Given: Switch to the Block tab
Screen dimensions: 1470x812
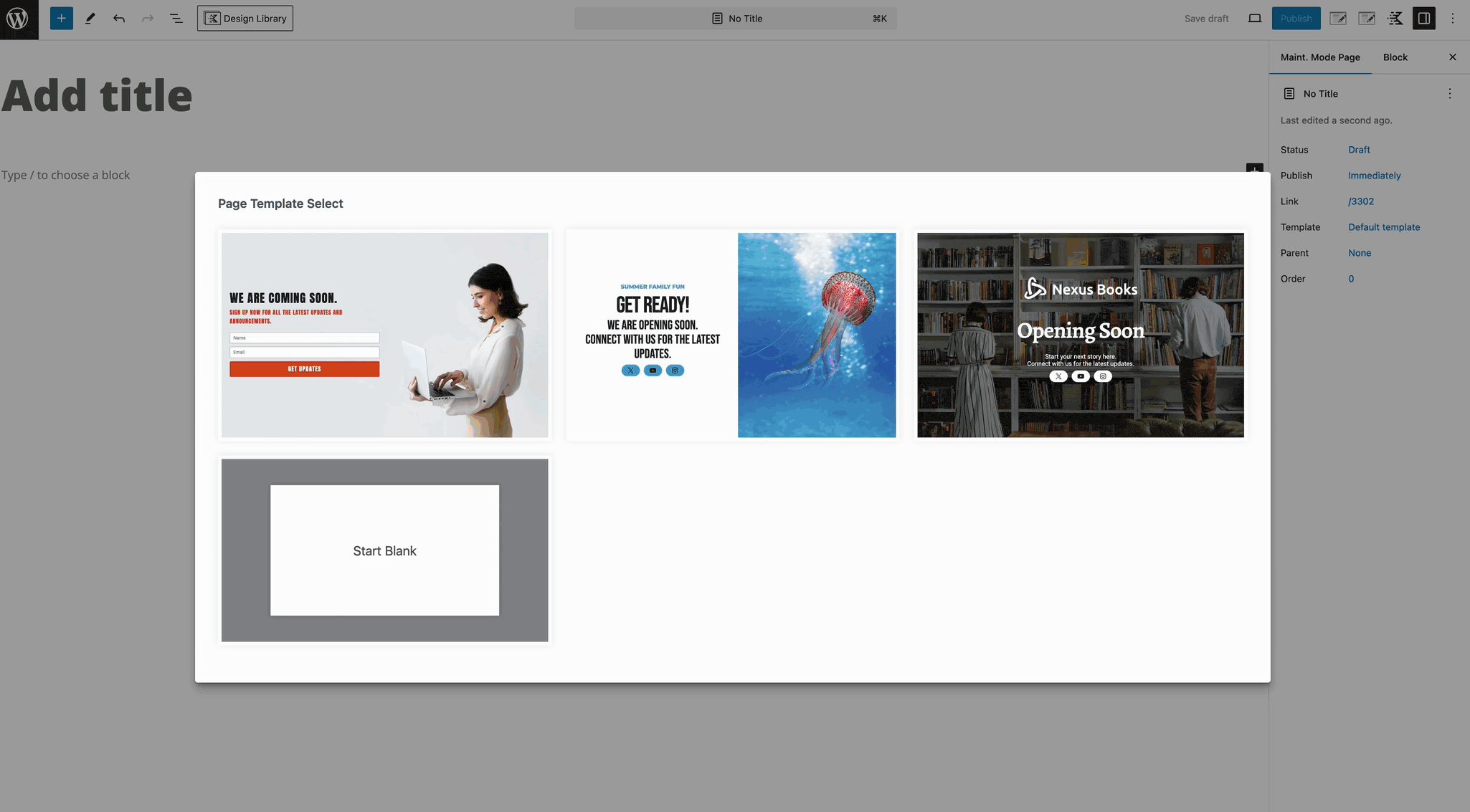Looking at the screenshot, I should pyautogui.click(x=1395, y=57).
